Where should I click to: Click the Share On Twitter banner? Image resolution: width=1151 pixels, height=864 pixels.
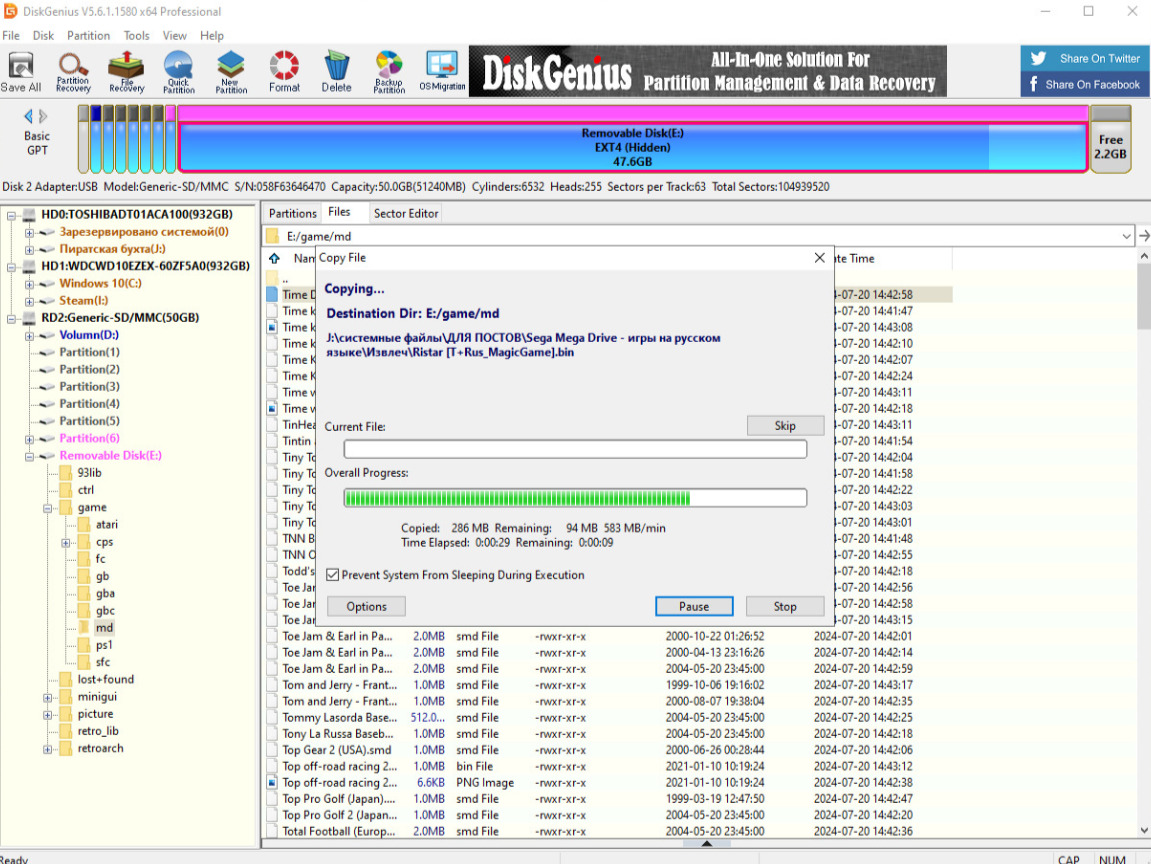click(1085, 58)
